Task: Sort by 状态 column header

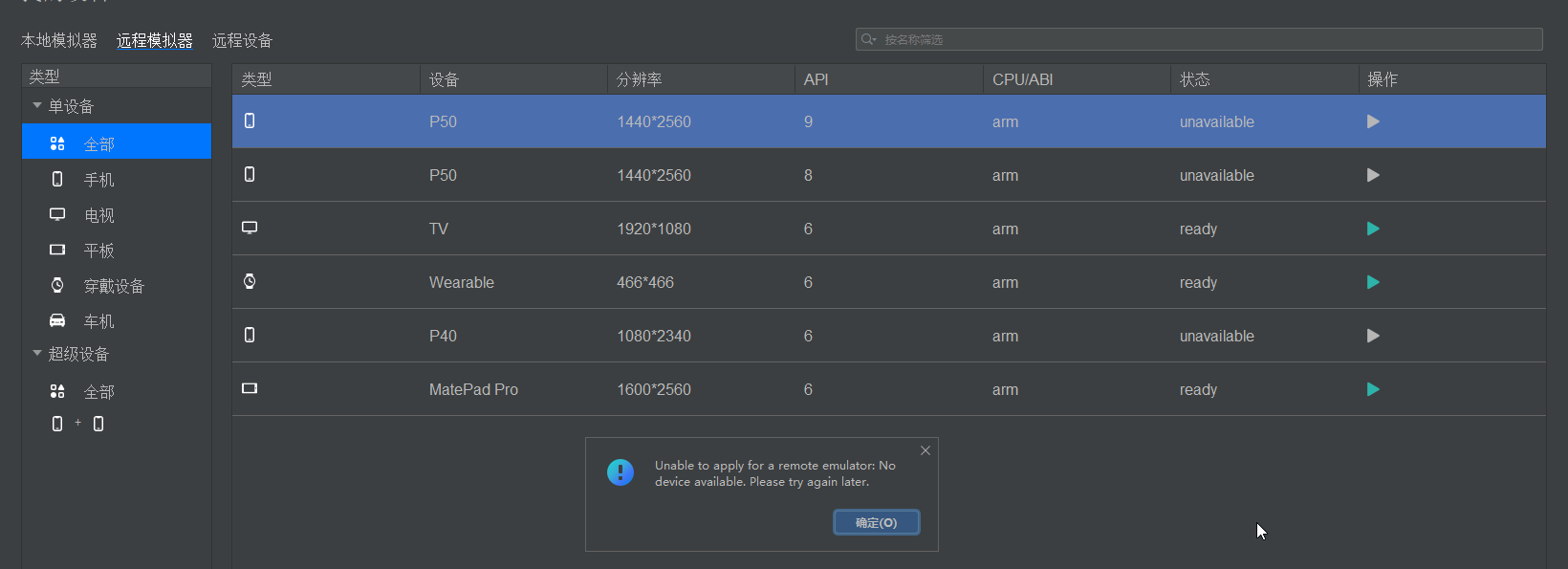Action: click(1265, 79)
